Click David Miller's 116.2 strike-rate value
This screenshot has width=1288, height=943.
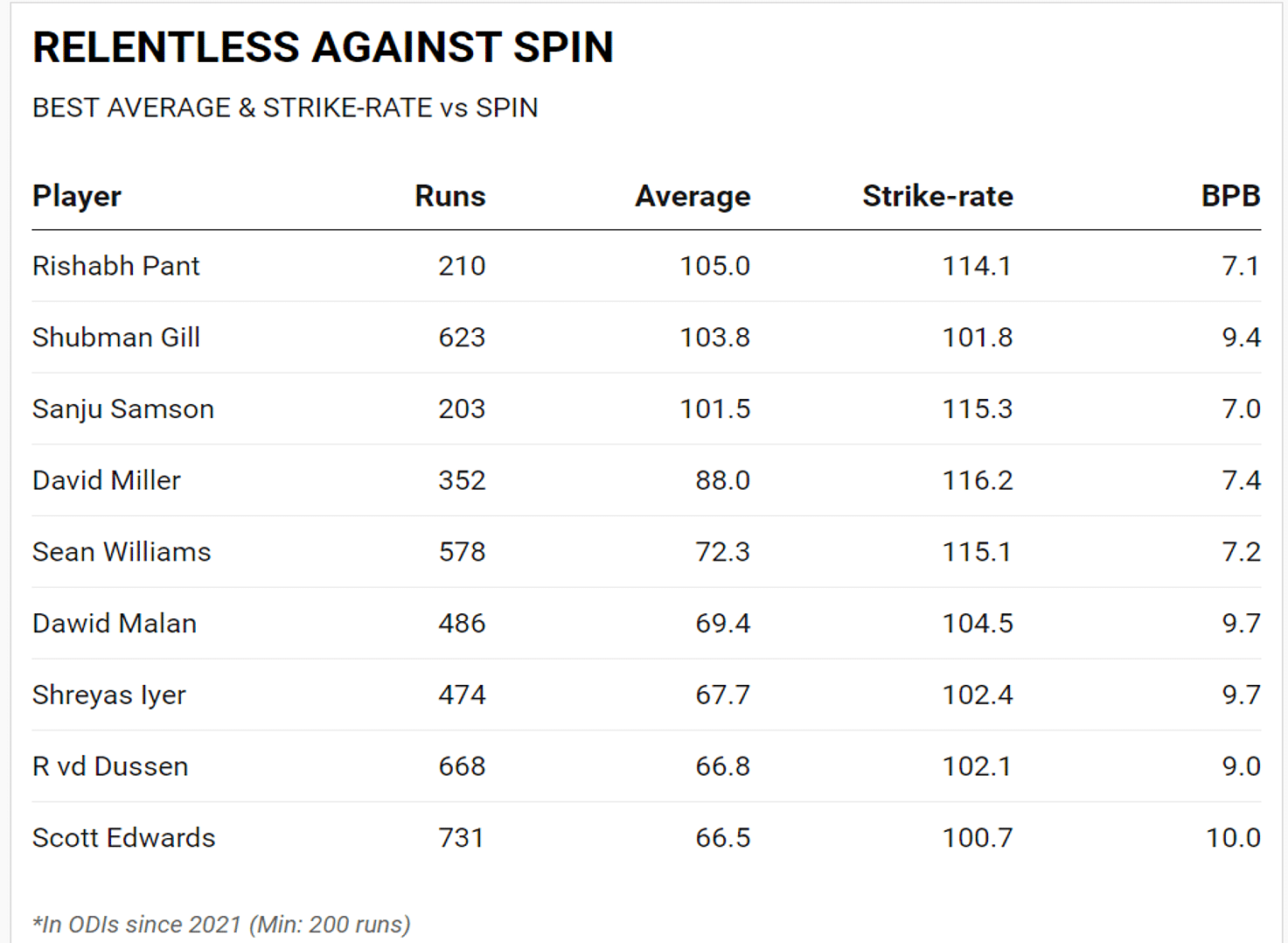(x=977, y=480)
